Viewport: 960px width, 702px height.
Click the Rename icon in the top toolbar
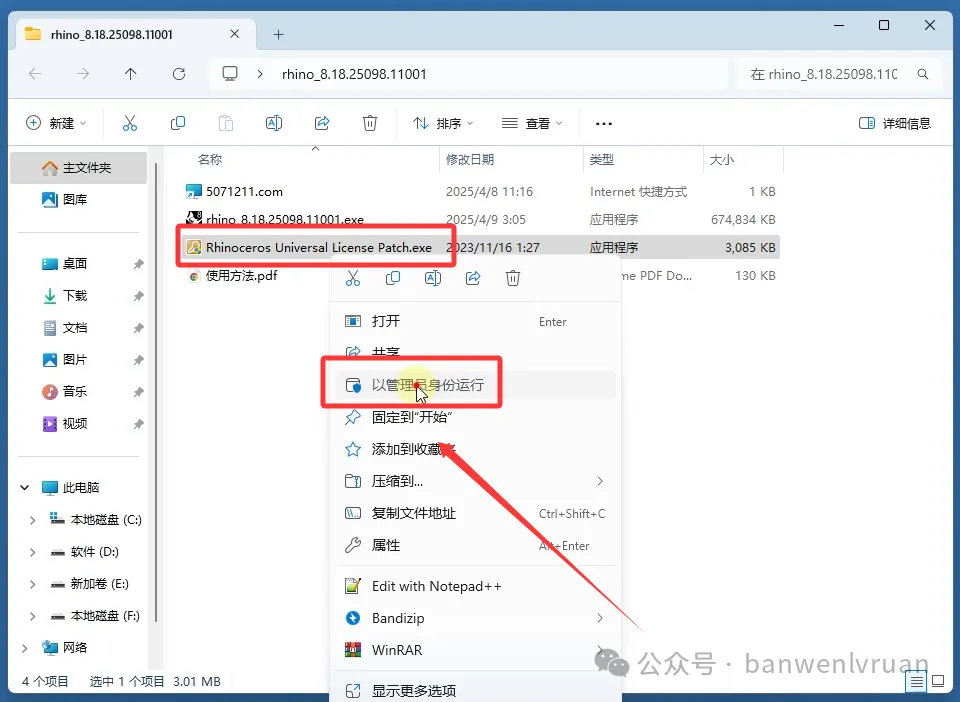pos(274,123)
